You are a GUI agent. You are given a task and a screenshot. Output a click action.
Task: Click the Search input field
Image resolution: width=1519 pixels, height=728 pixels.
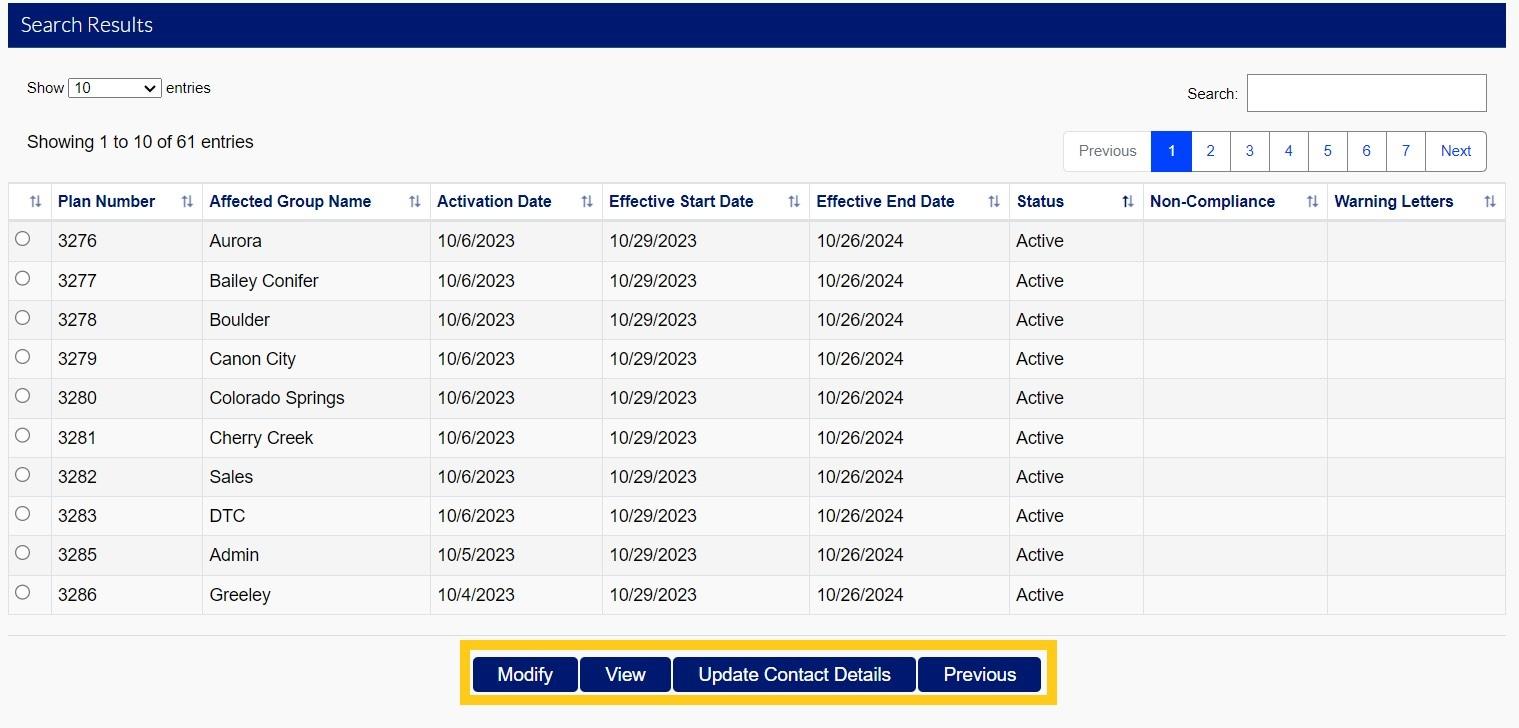click(x=1366, y=93)
